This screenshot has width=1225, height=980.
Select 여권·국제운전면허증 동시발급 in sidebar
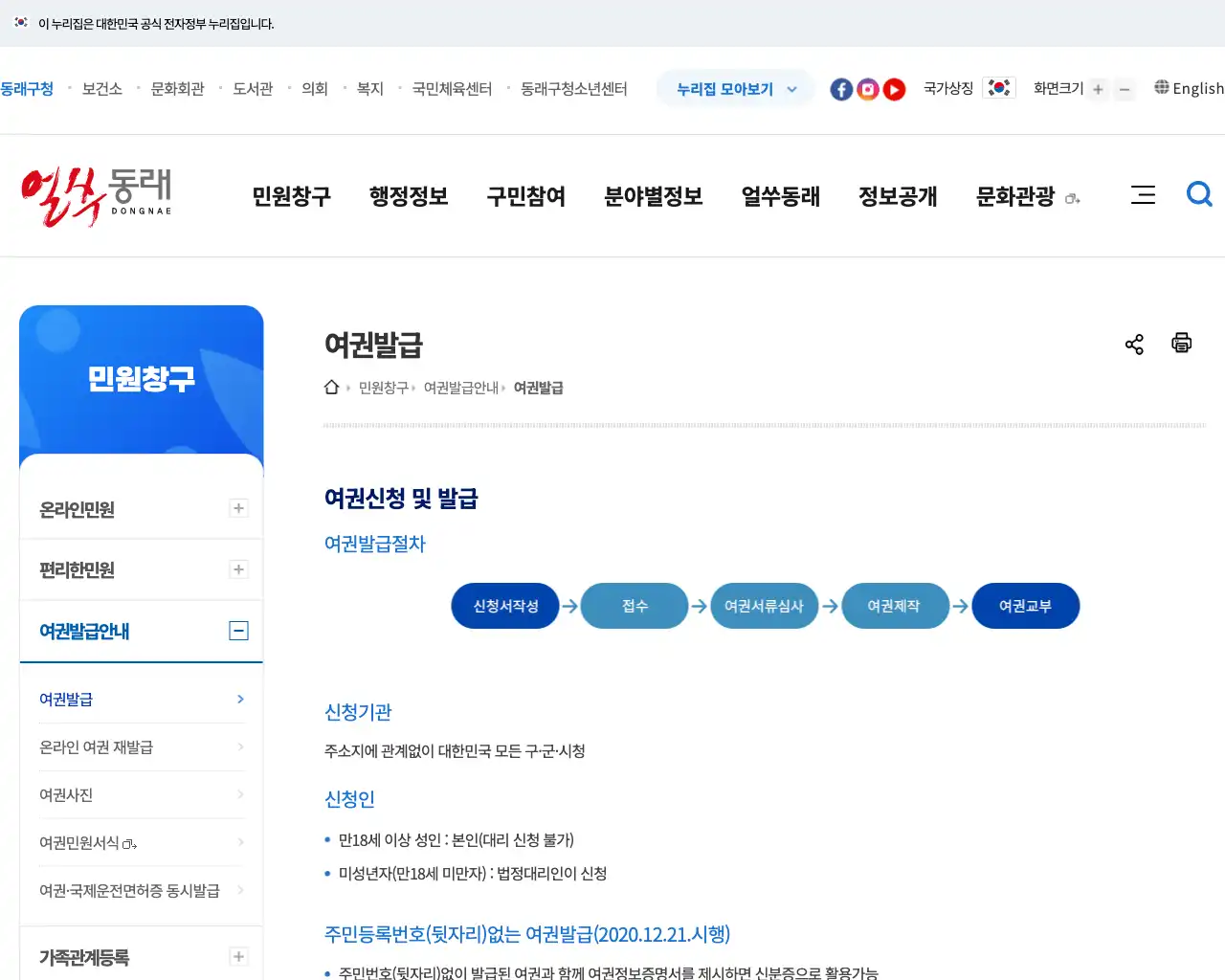click(x=129, y=891)
